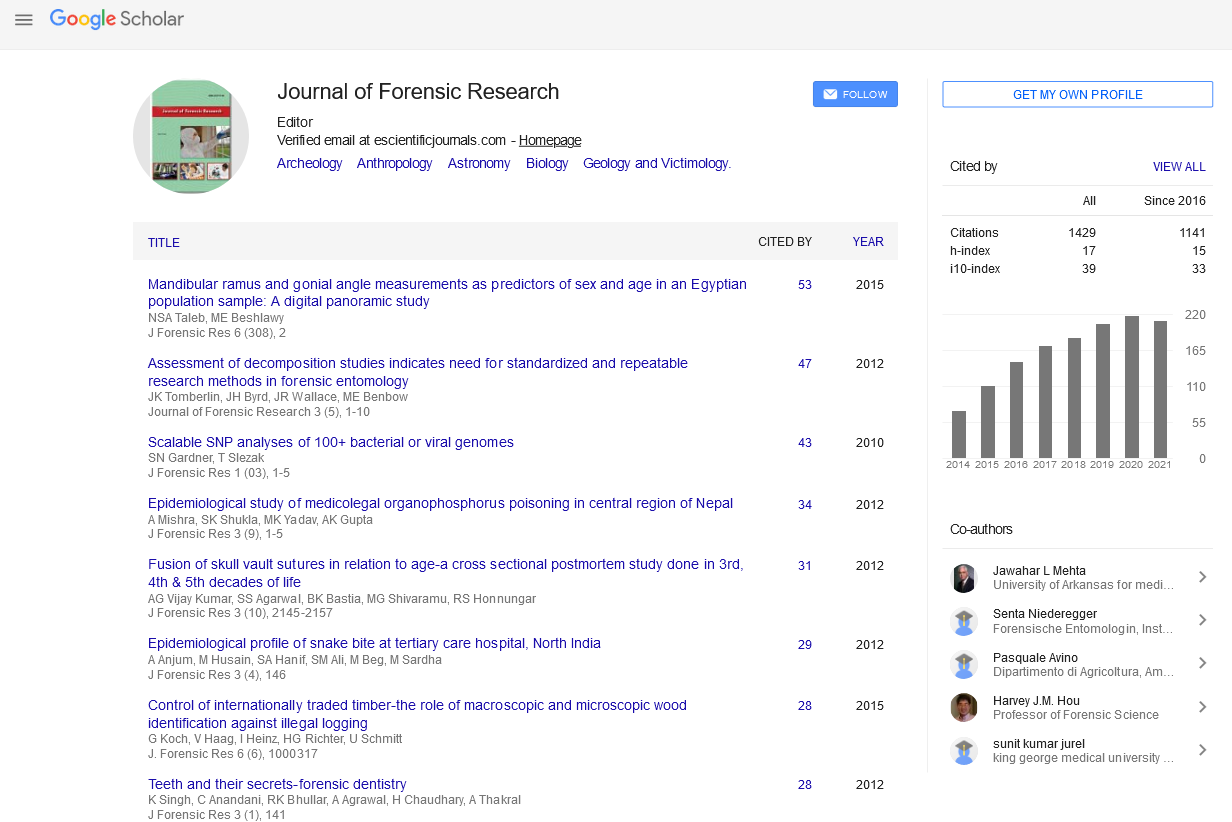1232x822 pixels.
Task: Sort publications by Year column
Action: click(867, 242)
